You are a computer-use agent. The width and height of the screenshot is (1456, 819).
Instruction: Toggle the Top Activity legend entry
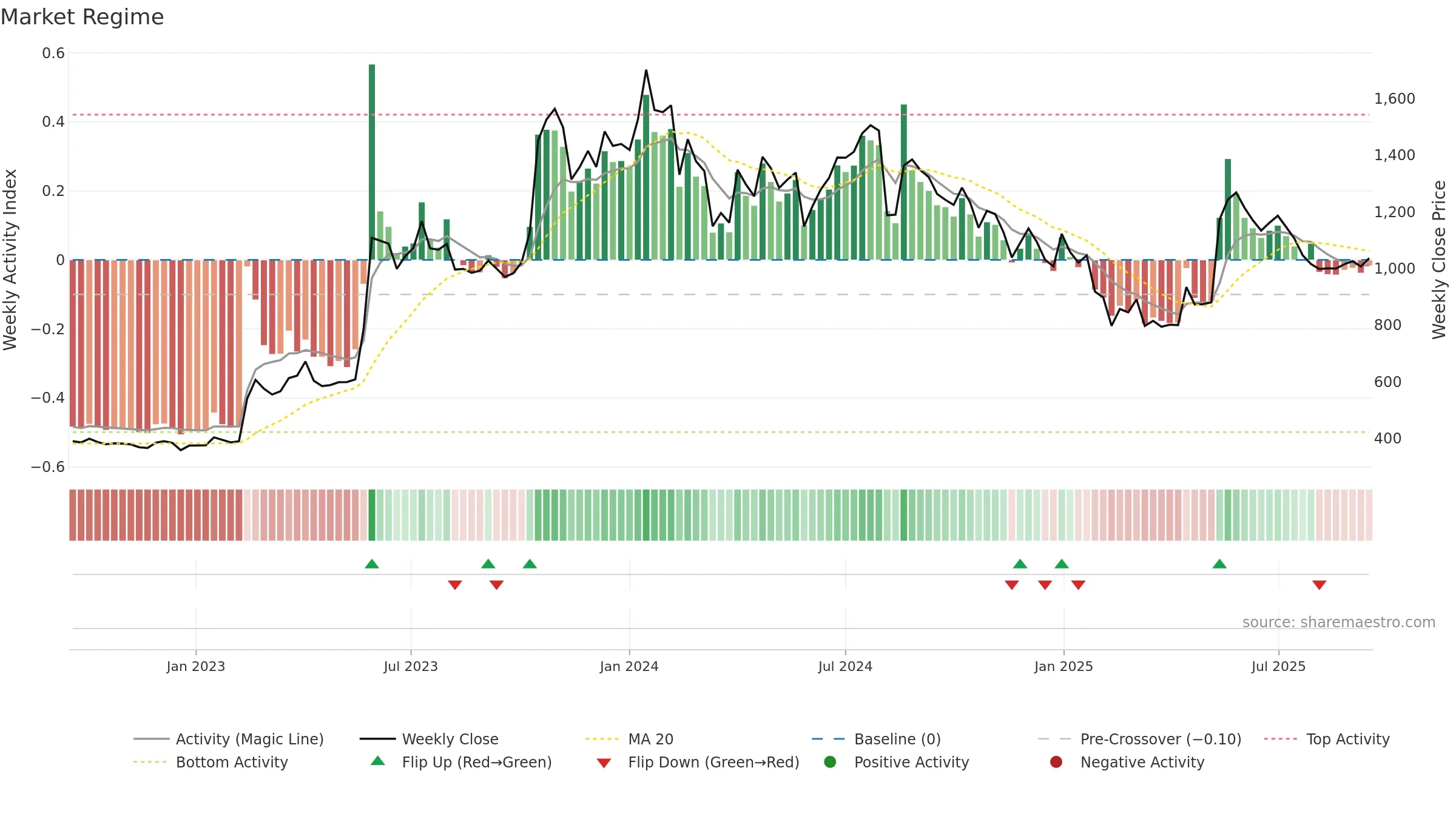click(x=1327, y=739)
